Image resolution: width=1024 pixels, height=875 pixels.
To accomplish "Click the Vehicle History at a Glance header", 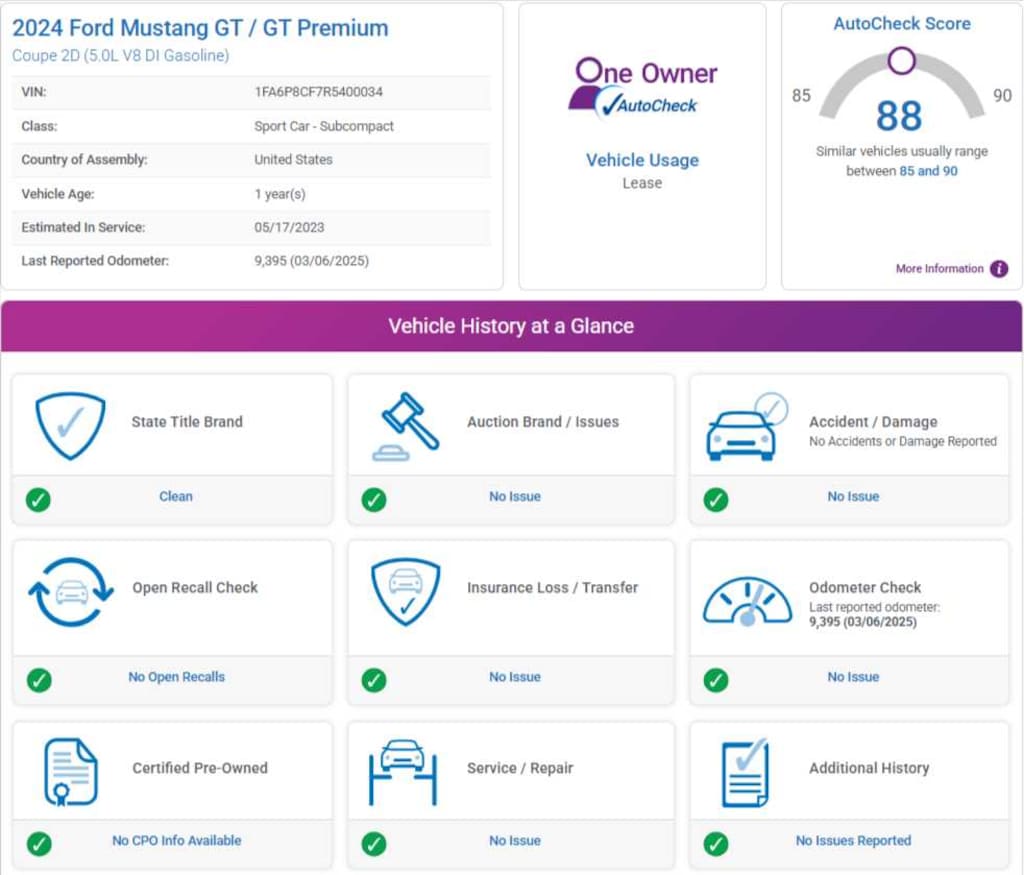I will pyautogui.click(x=511, y=326).
